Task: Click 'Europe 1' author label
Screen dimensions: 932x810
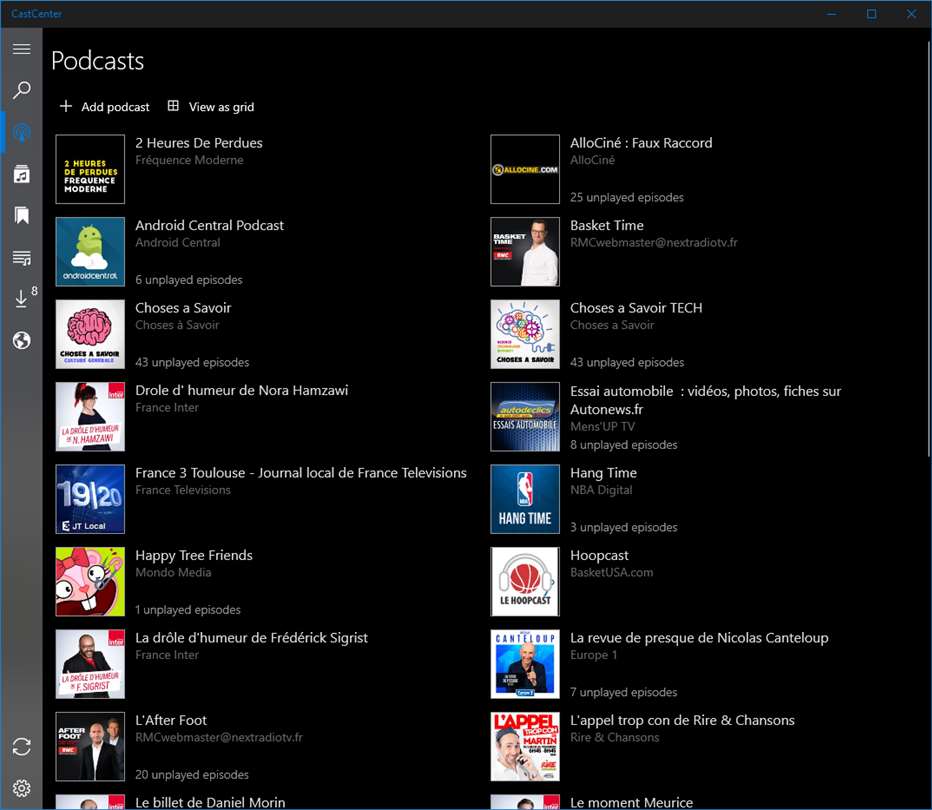Action: 593,655
